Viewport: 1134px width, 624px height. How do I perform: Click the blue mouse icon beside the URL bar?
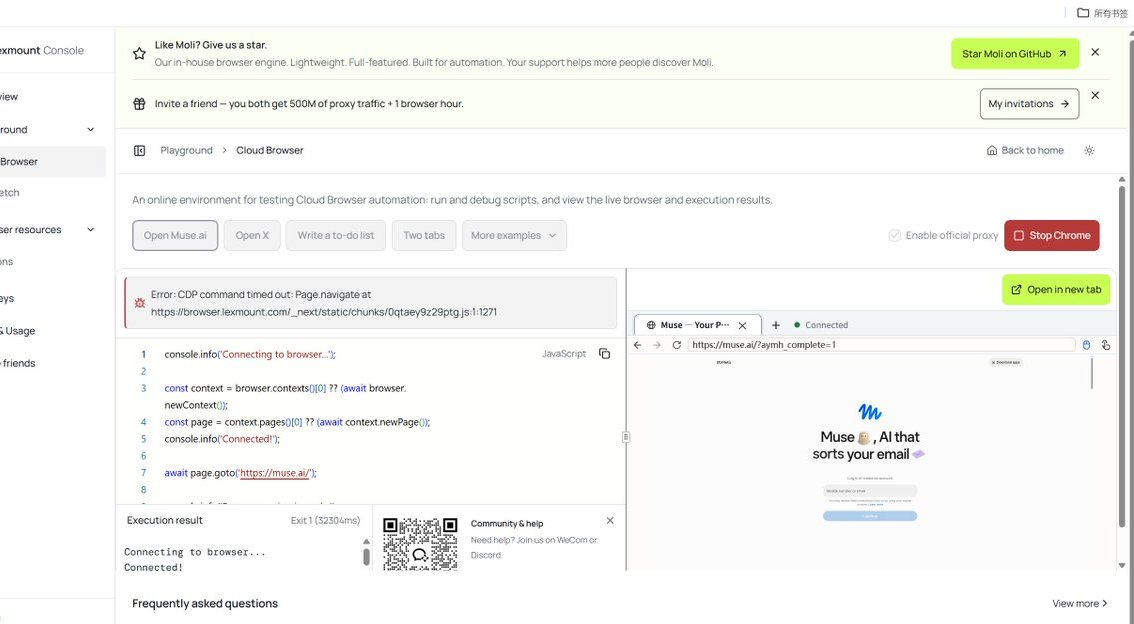pyautogui.click(x=1086, y=345)
